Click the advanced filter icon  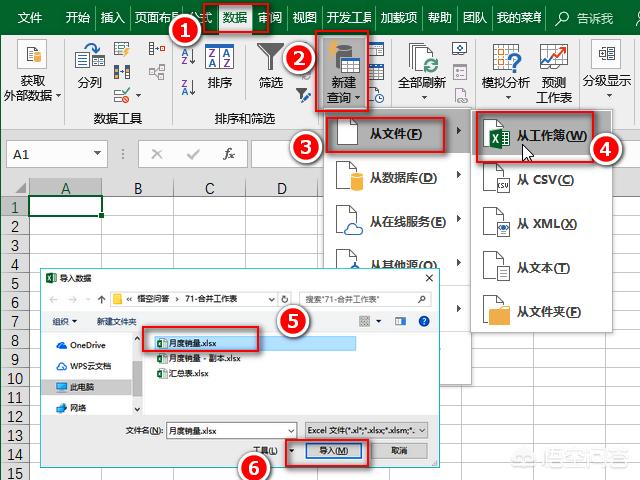(302, 95)
